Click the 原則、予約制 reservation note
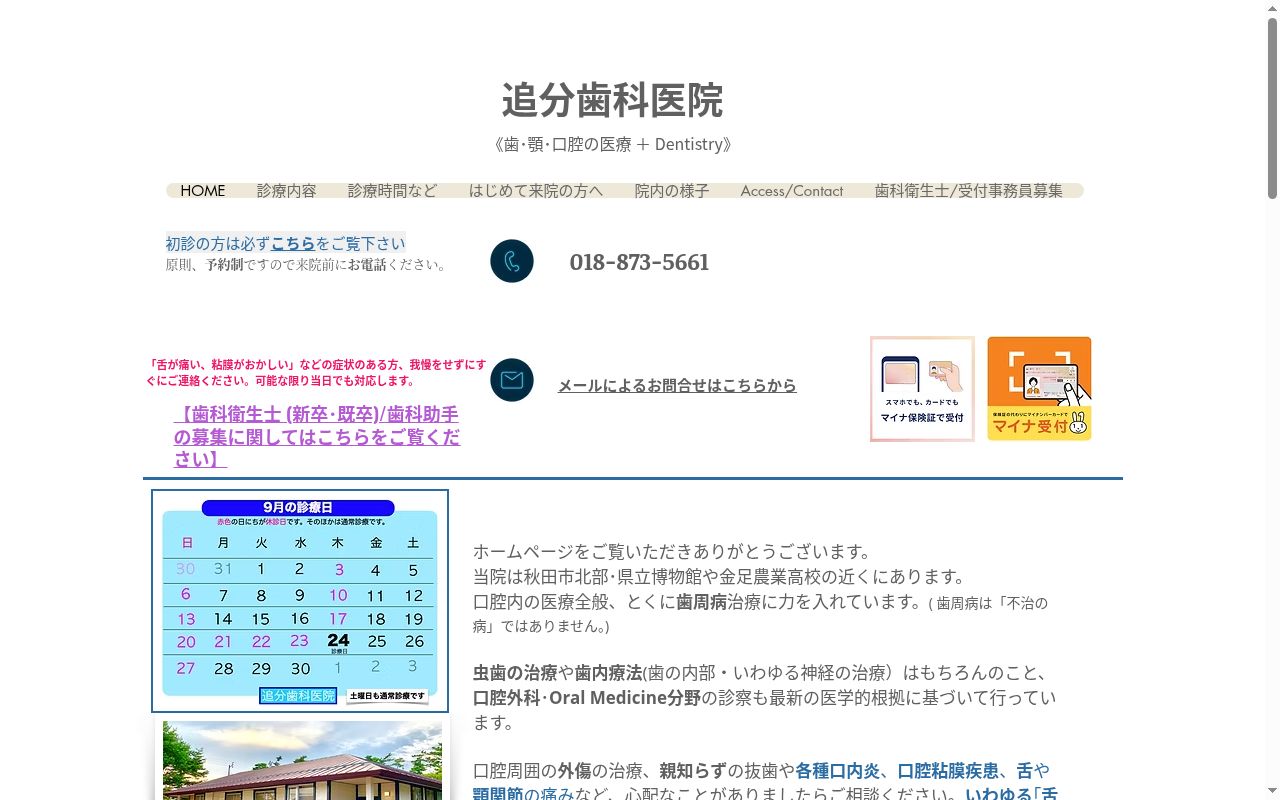Image resolution: width=1280 pixels, height=800 pixels. (x=307, y=265)
